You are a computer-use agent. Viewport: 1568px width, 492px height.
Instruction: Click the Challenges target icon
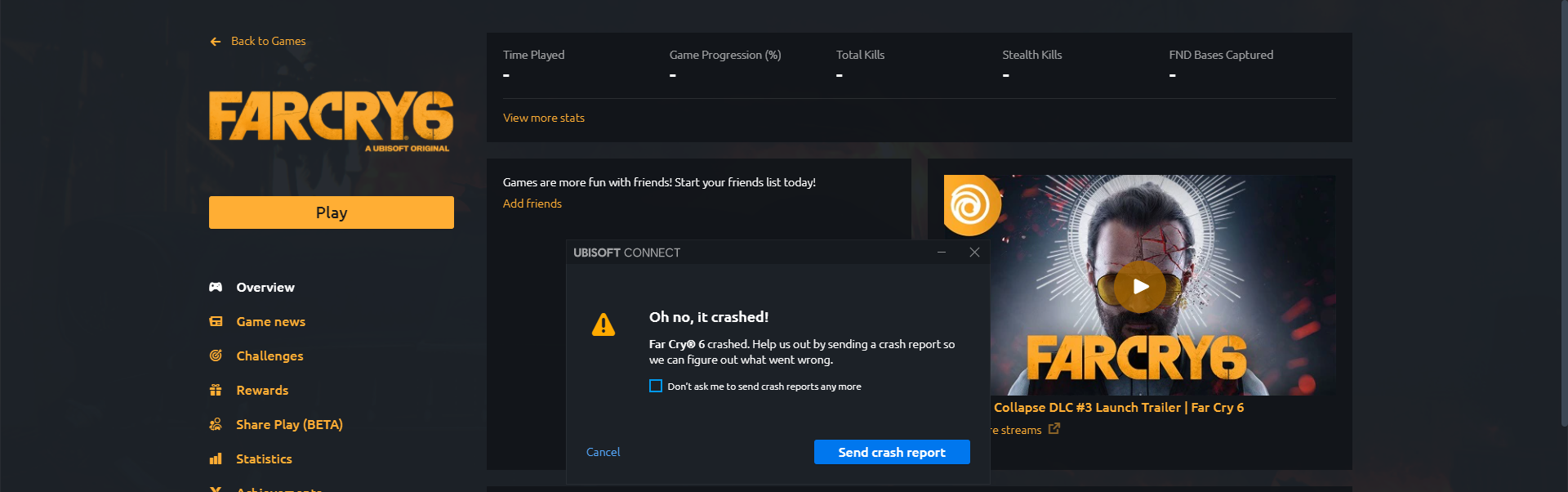(x=216, y=356)
